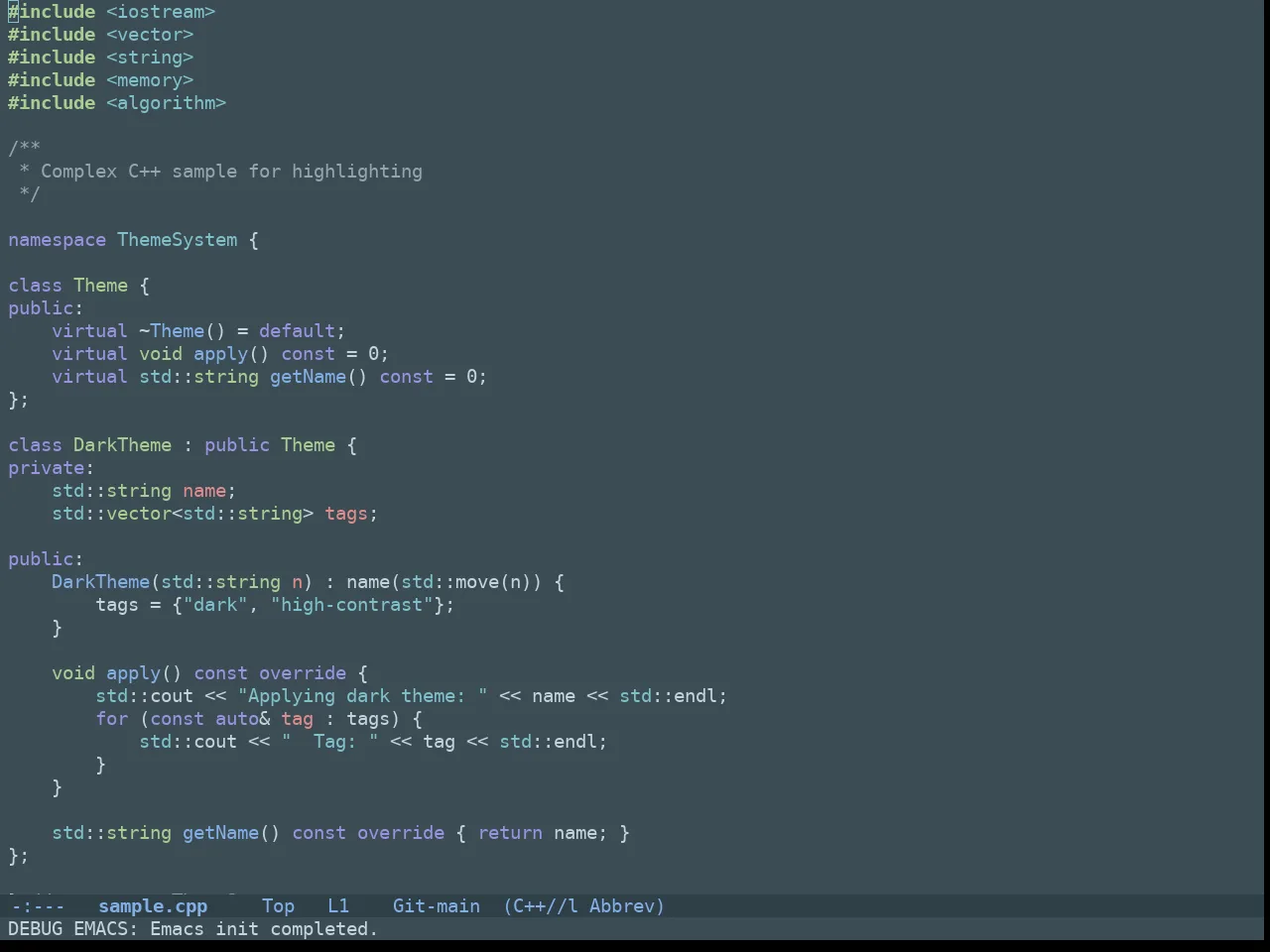Click 'DarkTheme' in the constructor definition
The image size is (1270, 952).
point(100,582)
